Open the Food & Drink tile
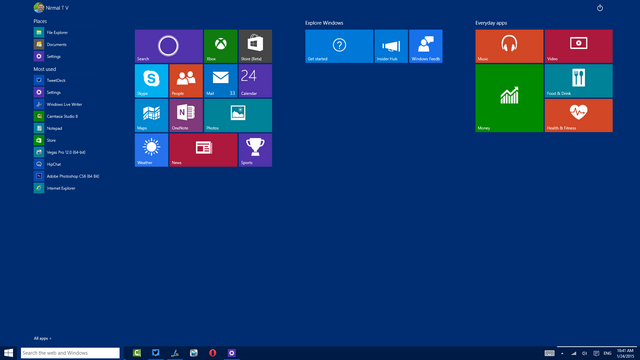The height and width of the screenshot is (360, 640). click(x=578, y=81)
